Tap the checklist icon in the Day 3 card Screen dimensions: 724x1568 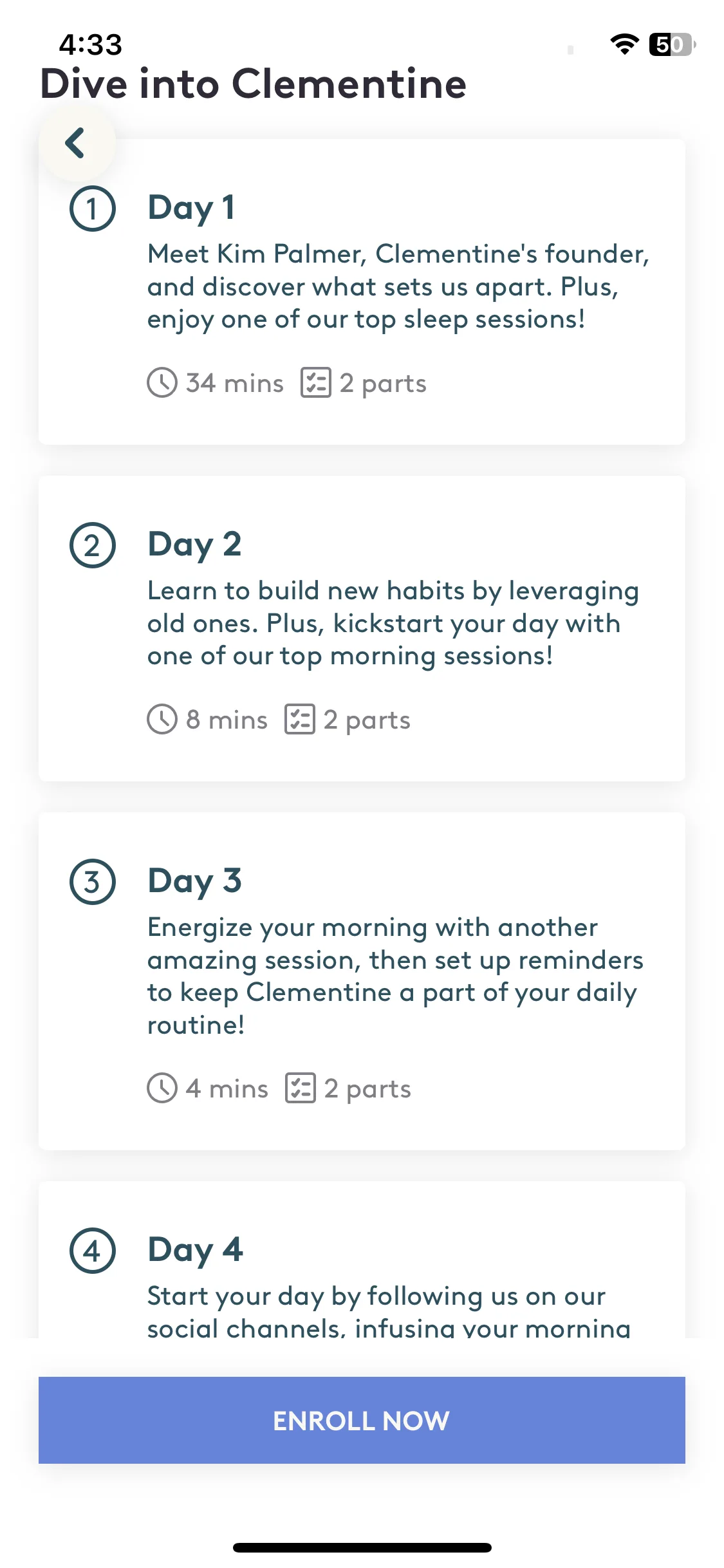pos(301,1088)
